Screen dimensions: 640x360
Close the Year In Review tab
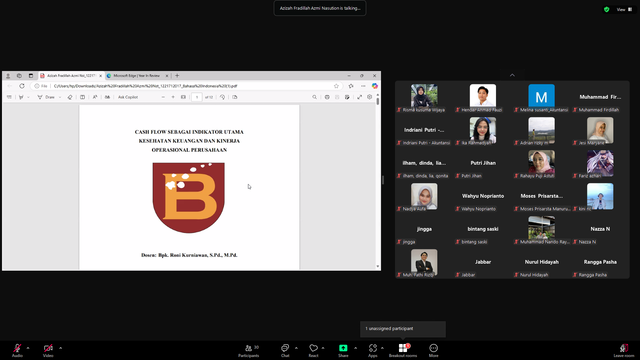pos(167,76)
